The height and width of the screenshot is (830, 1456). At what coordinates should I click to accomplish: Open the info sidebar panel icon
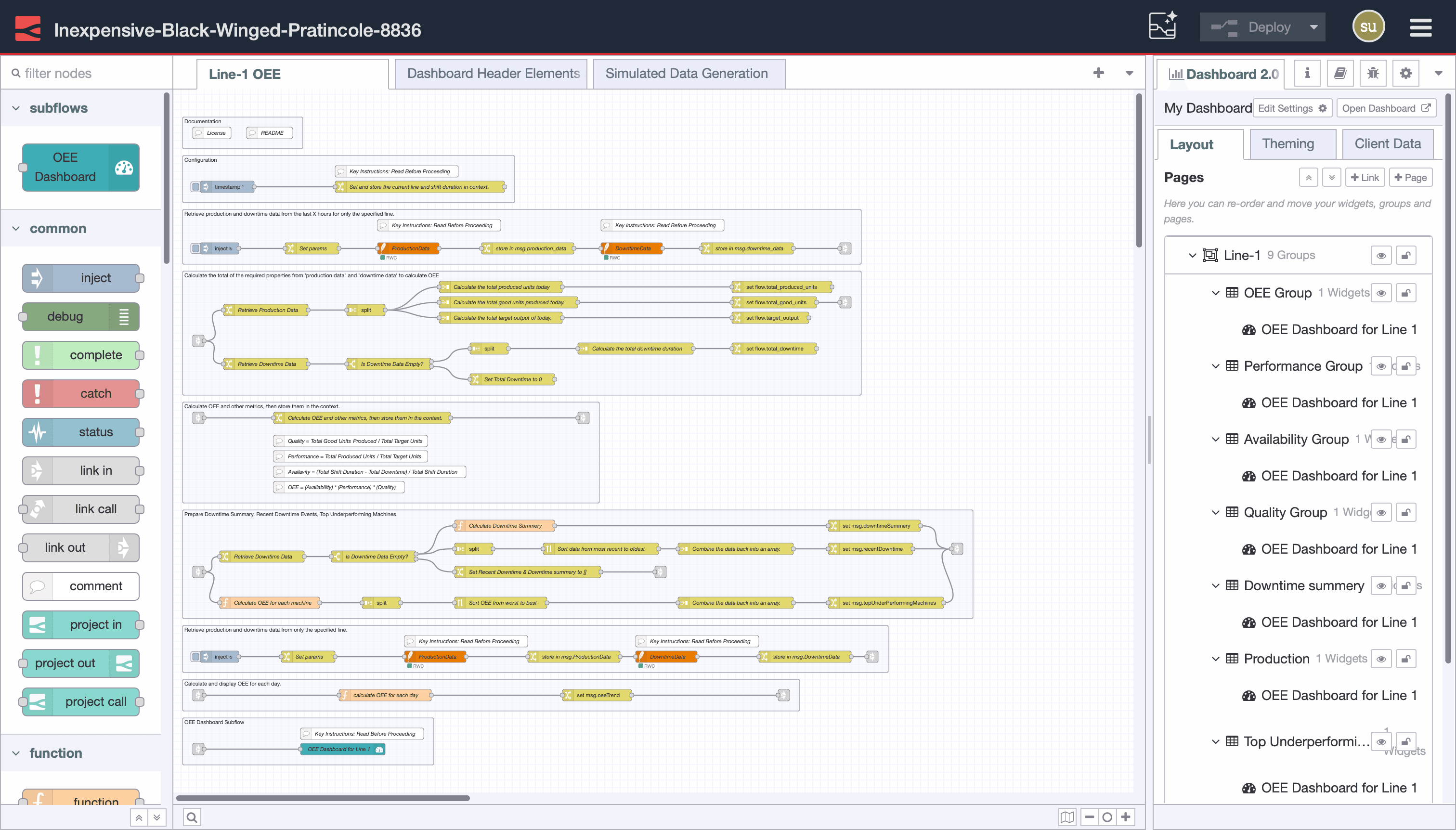(x=1306, y=73)
